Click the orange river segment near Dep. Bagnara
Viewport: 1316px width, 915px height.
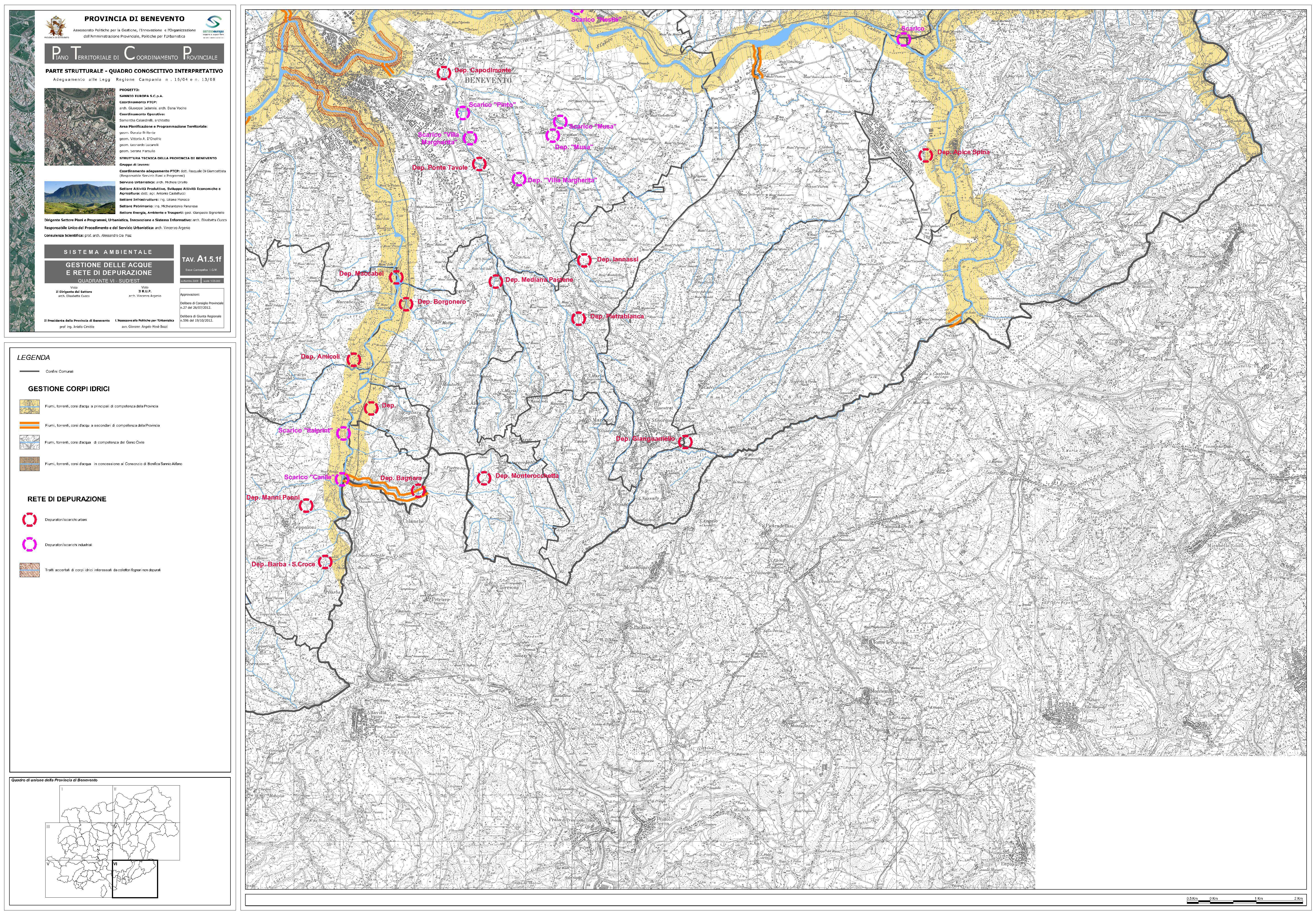click(x=385, y=488)
